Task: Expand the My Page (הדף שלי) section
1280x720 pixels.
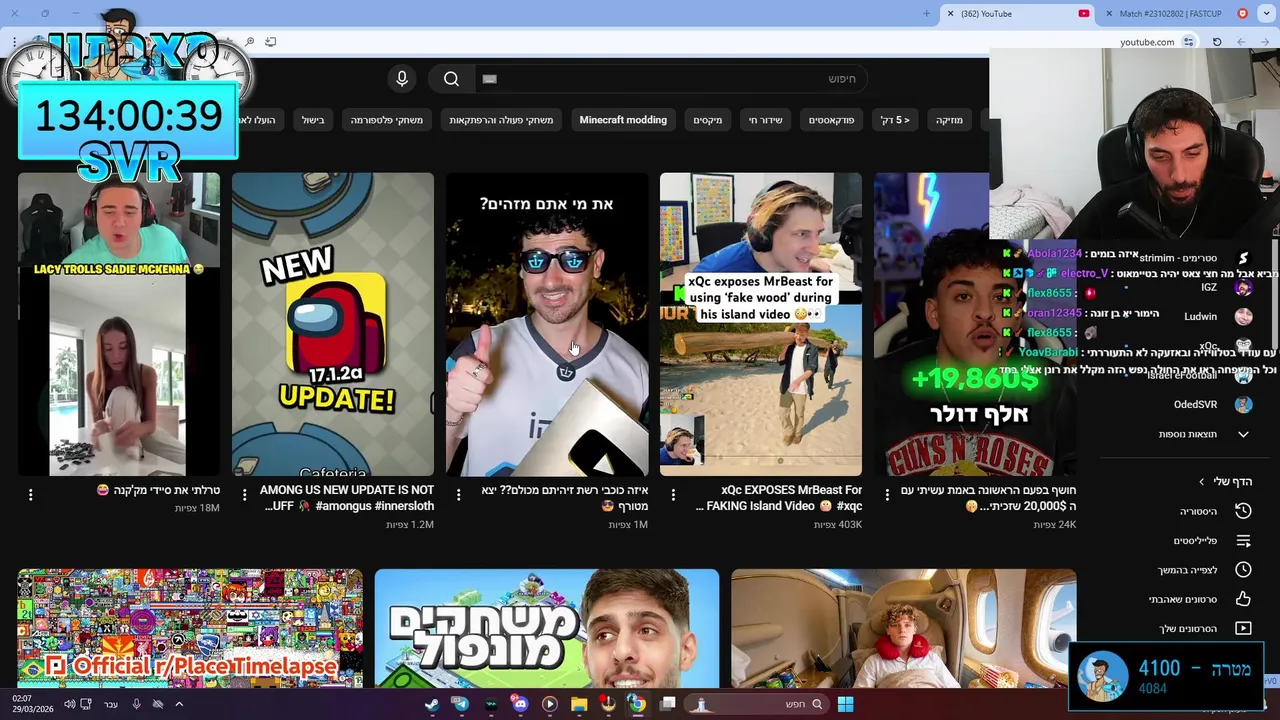Action: point(1225,481)
